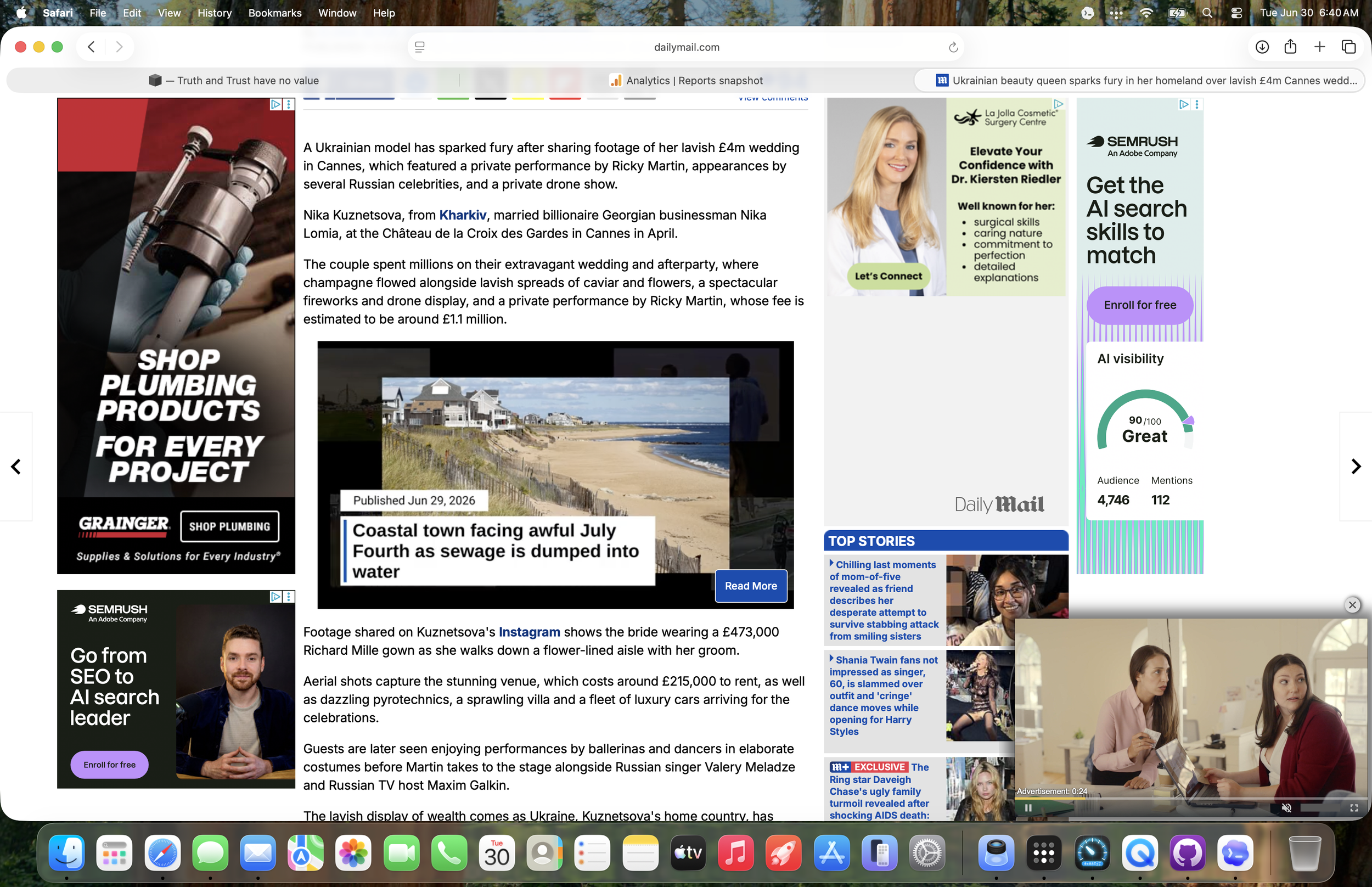Screen dimensions: 1372x887
Task: Click the Safari forward navigation arrow
Action: pyautogui.click(x=119, y=47)
